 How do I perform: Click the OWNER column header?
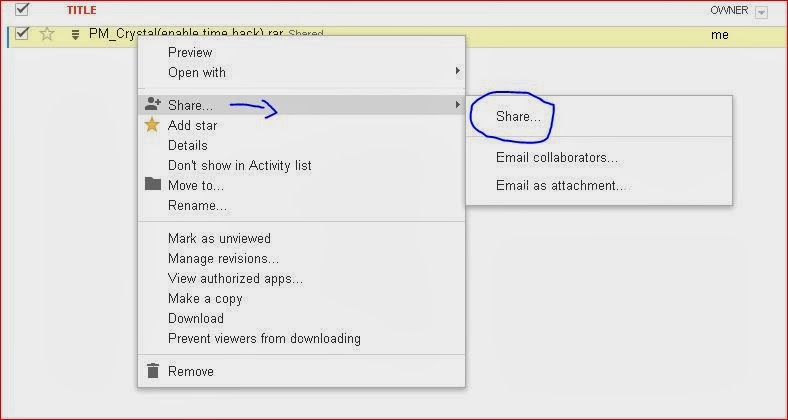[x=729, y=10]
